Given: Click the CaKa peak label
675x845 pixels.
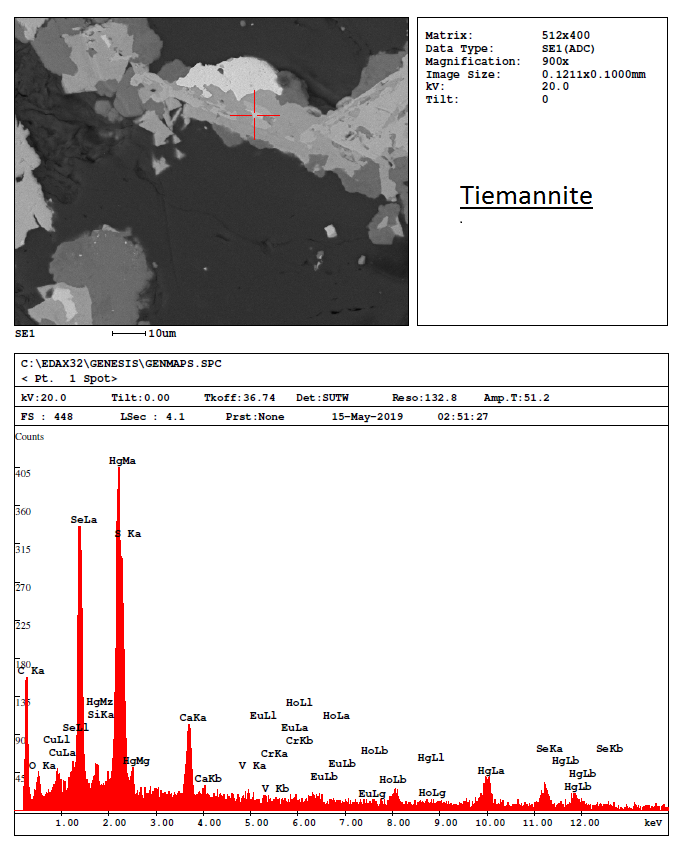Looking at the screenshot, I should pos(193,718).
